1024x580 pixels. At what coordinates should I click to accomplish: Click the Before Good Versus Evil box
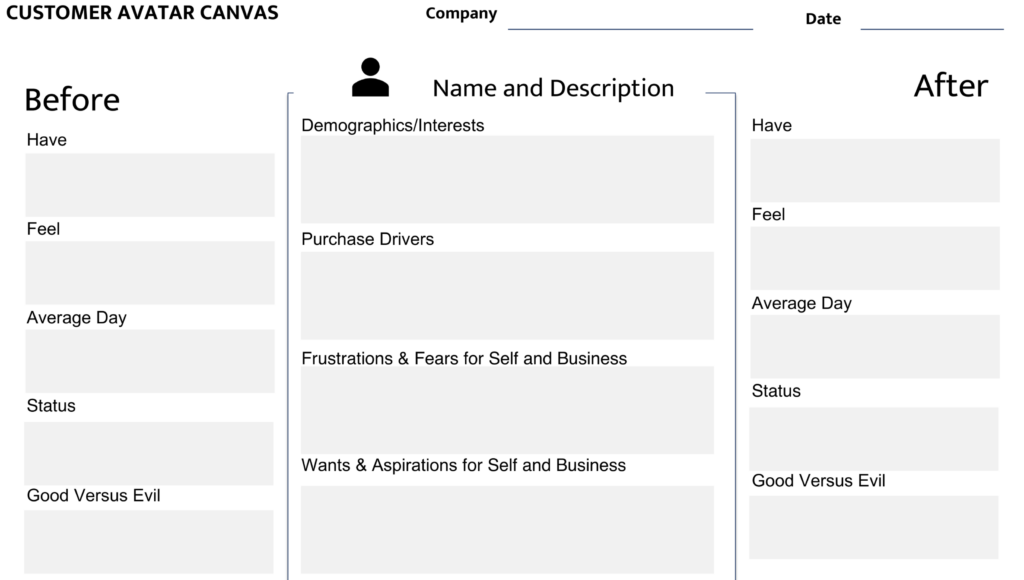[150, 542]
